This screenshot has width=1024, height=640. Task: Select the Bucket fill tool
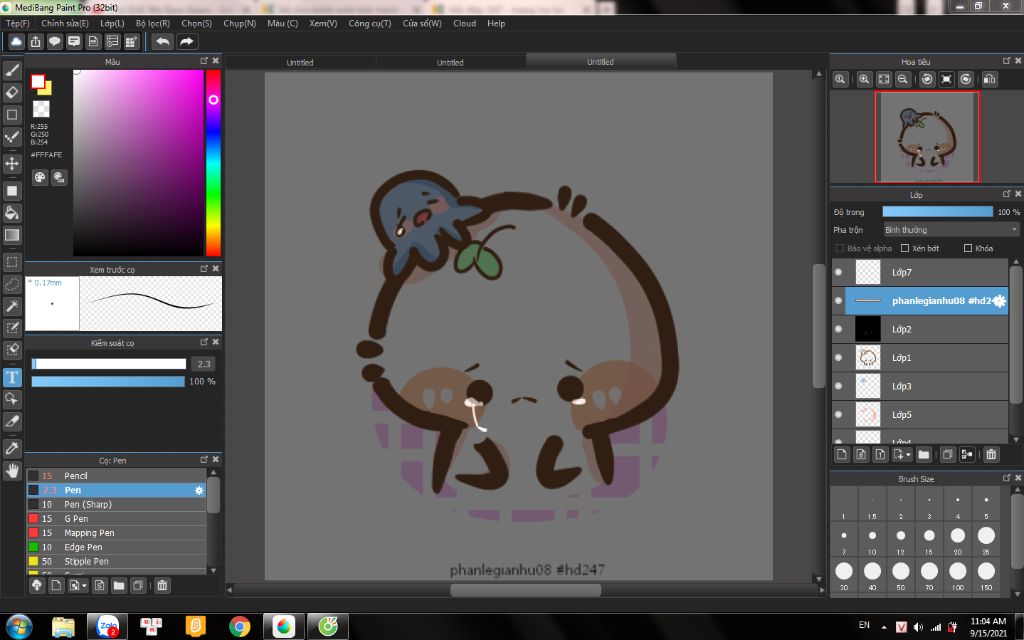click(x=12, y=212)
